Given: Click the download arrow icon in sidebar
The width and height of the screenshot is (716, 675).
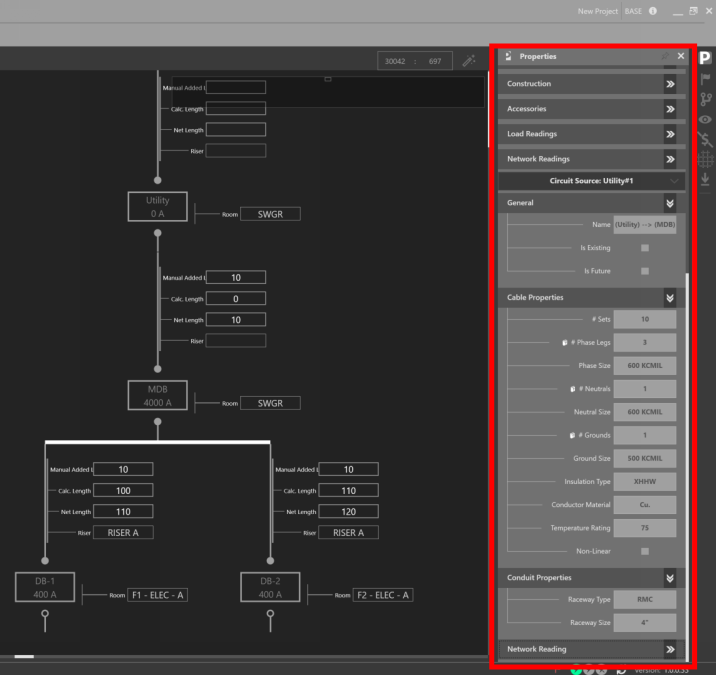Looking at the screenshot, I should click(x=705, y=179).
